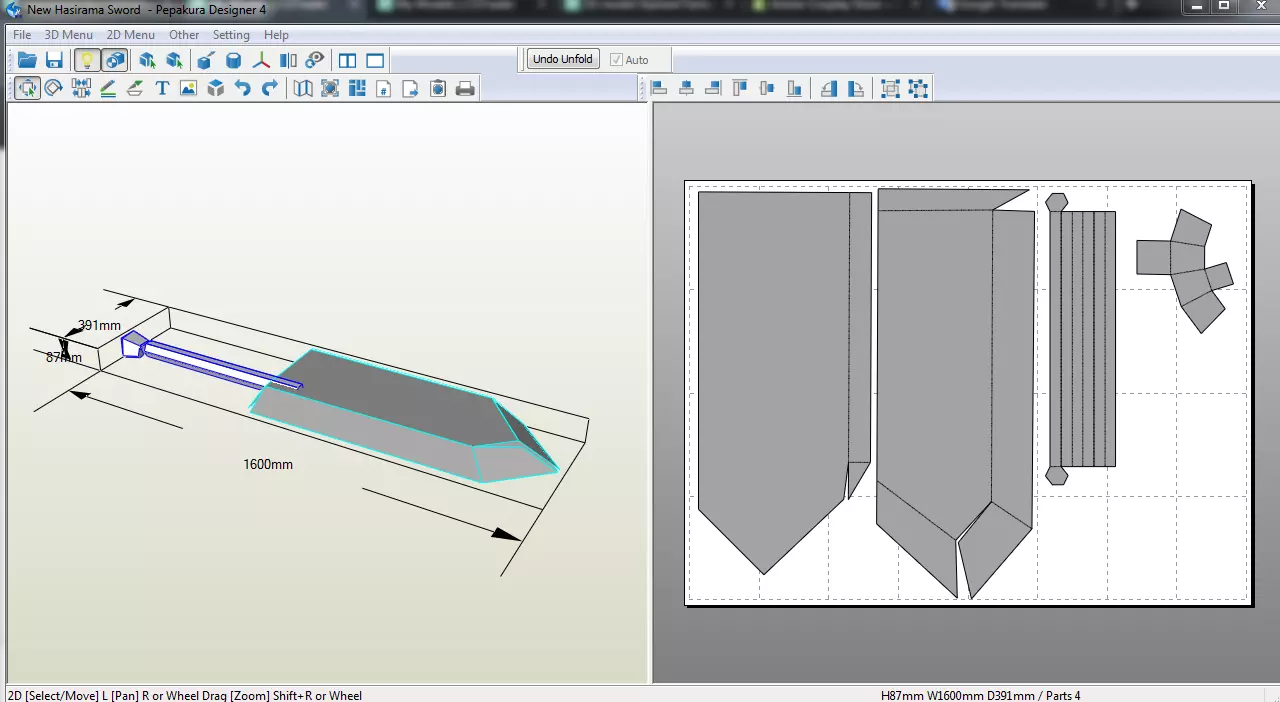Open the Setting menu
Image resolution: width=1280 pixels, height=702 pixels.
tap(231, 35)
